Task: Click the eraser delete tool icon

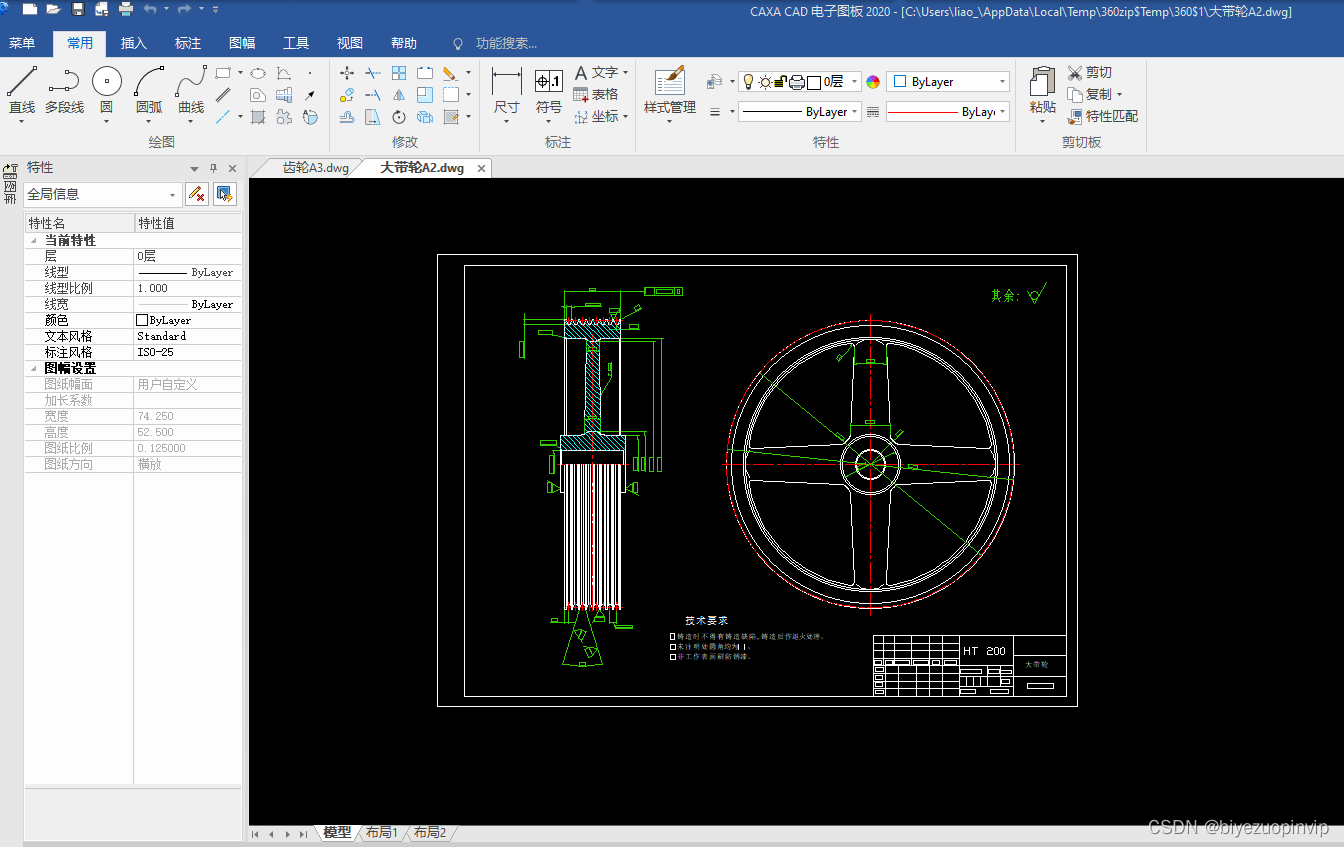Action: [451, 73]
